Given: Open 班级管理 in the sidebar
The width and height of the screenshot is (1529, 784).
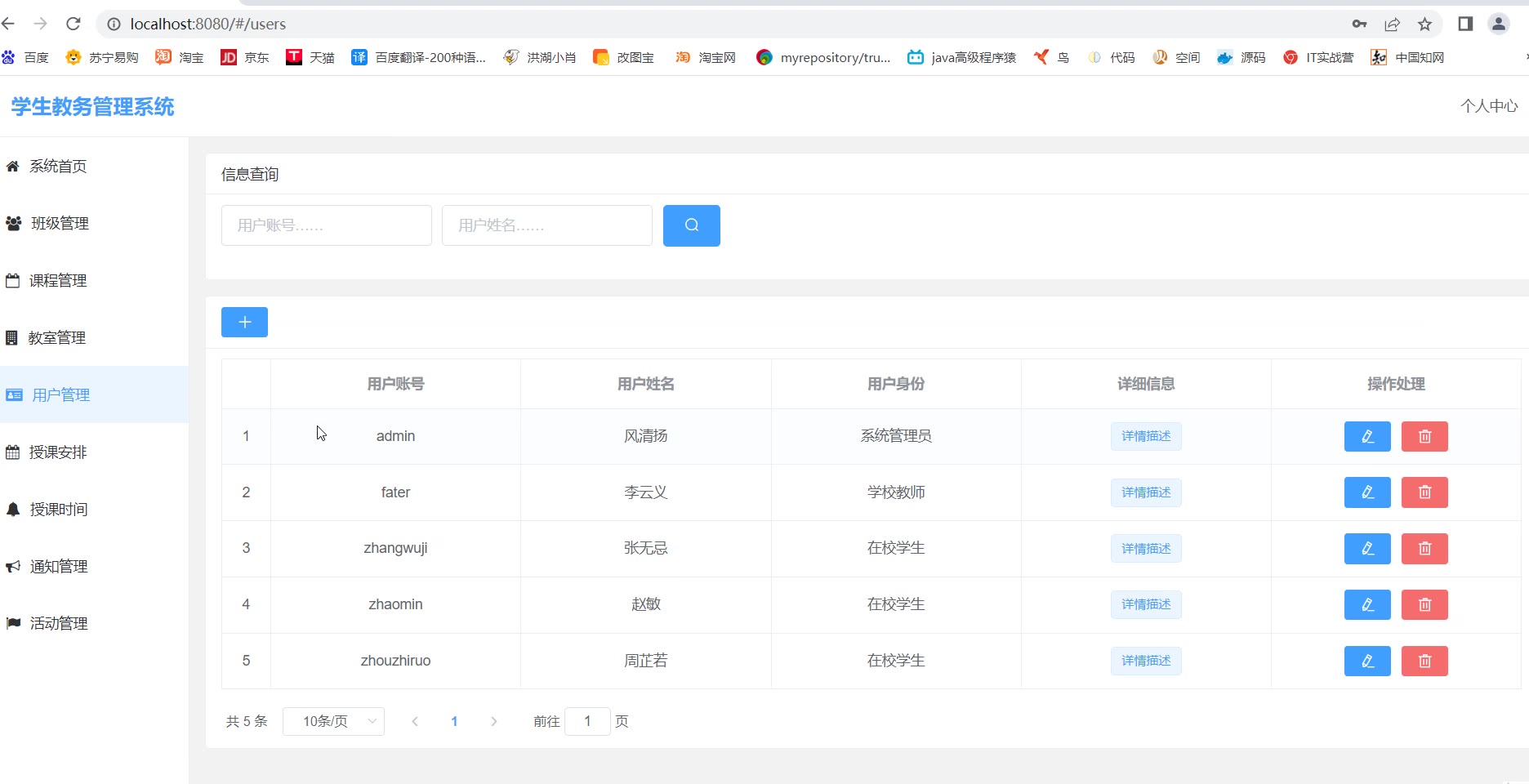Looking at the screenshot, I should 60,224.
